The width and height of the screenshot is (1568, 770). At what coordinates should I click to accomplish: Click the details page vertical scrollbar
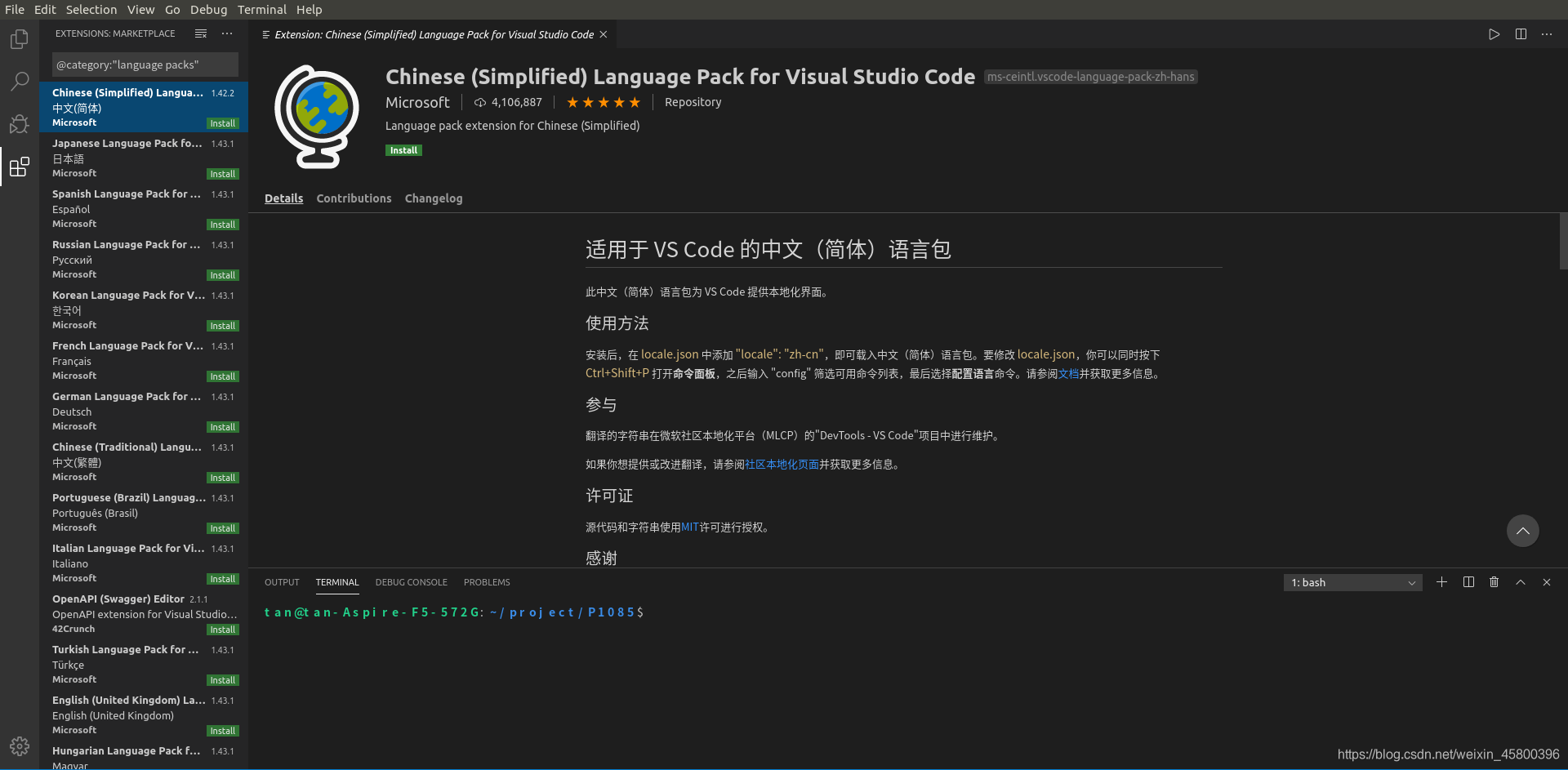coord(1563,241)
